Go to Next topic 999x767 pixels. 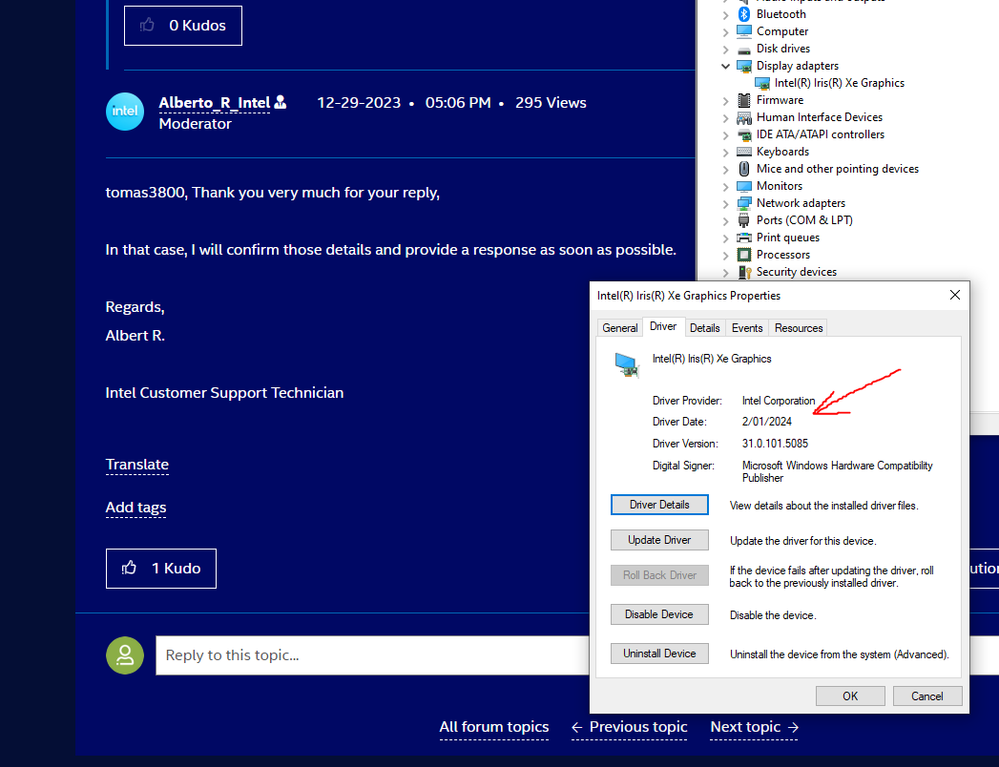point(754,727)
